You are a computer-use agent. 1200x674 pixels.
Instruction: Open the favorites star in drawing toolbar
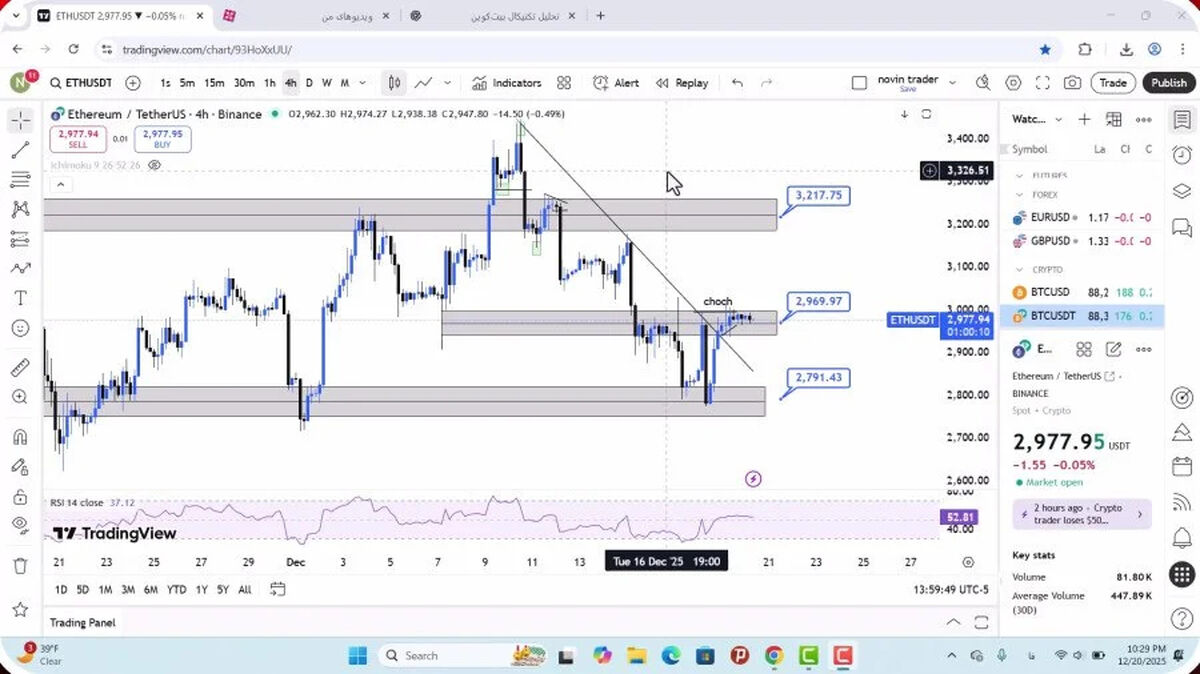(x=20, y=608)
